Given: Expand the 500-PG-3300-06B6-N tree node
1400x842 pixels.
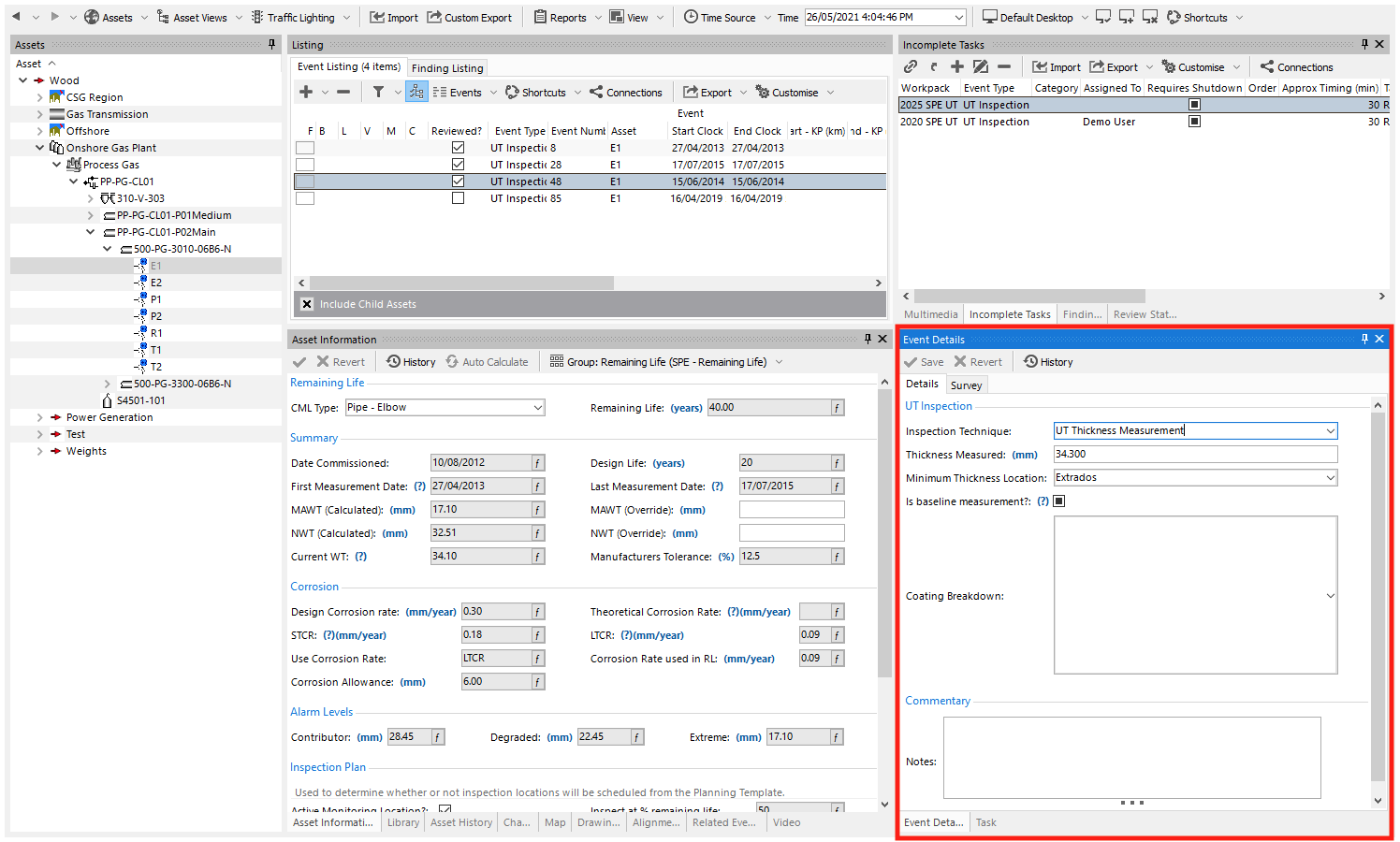Looking at the screenshot, I should point(107,384).
